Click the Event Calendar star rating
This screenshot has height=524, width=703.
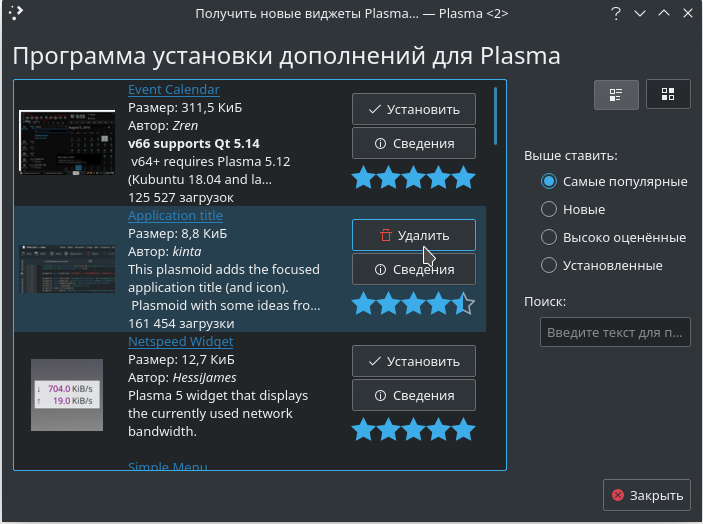coord(413,178)
